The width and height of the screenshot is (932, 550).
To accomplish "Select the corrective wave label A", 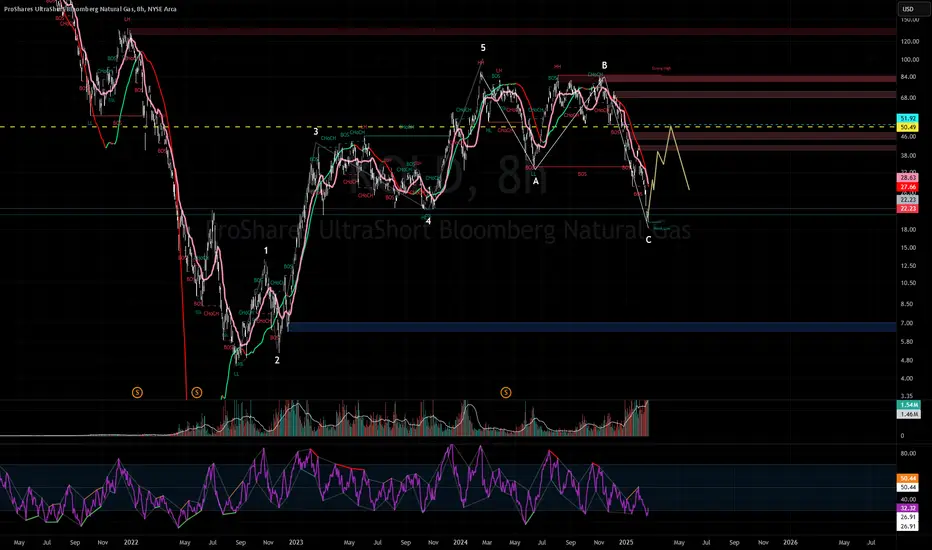I will pos(536,181).
